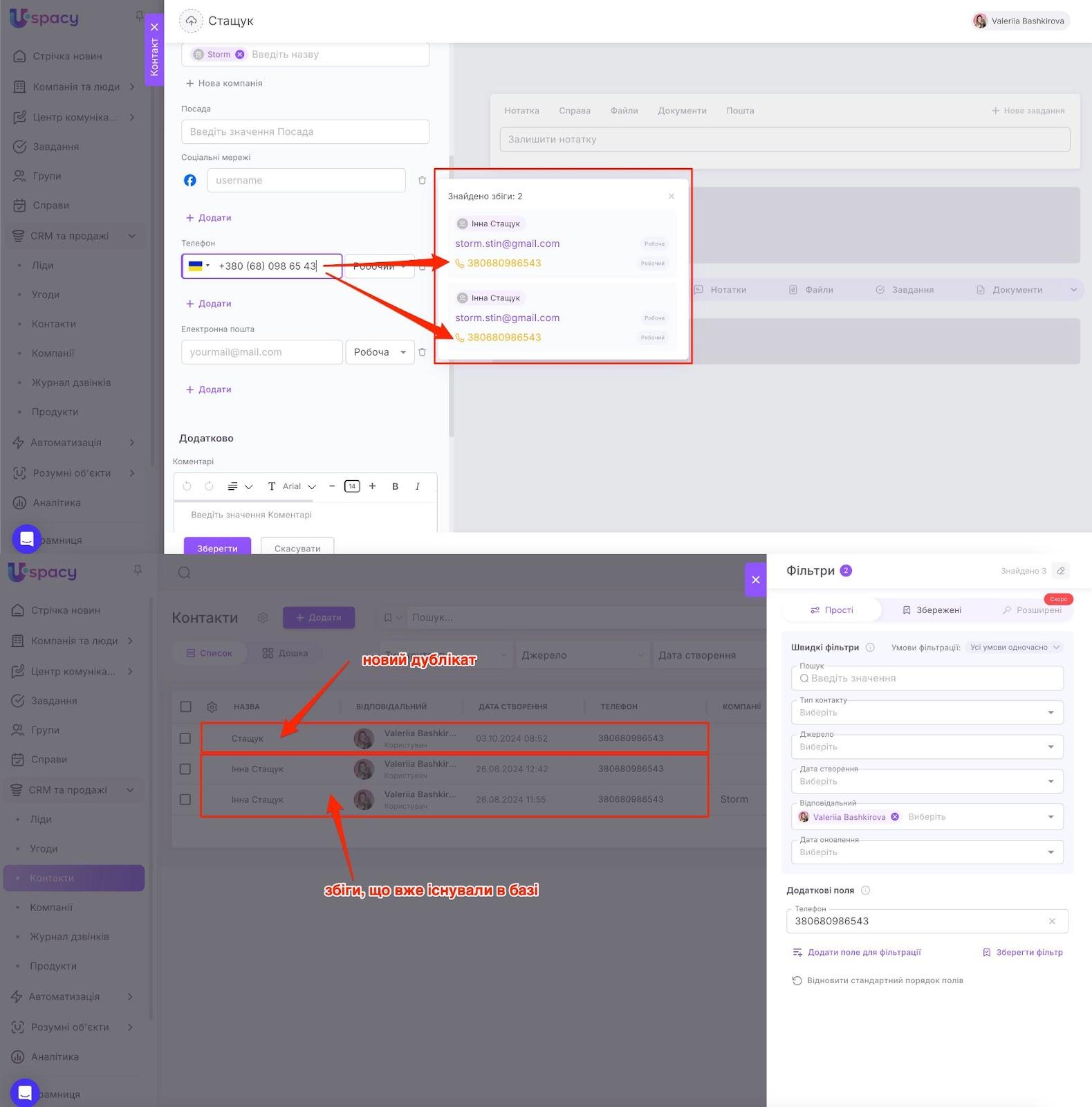Remove Valeriia Bashkirova from Відповідальний filter
This screenshot has height=1107, width=1092.
(895, 817)
